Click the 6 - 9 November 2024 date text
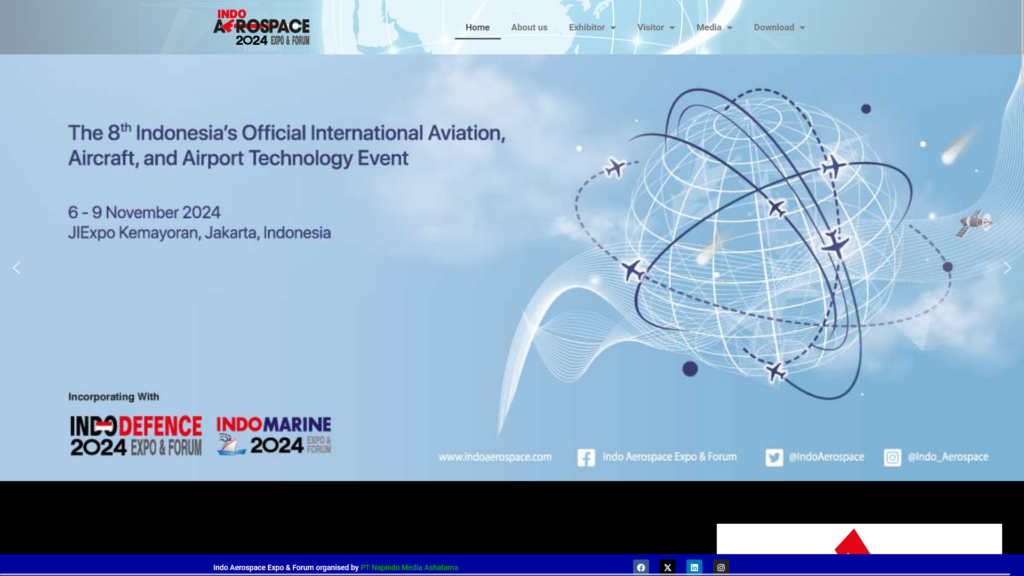Screen dimensions: 1024x576 pyautogui.click(x=144, y=212)
